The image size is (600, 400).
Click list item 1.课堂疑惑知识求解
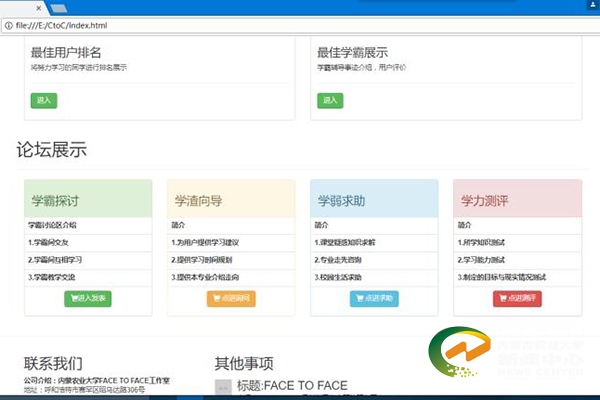pyautogui.click(x=345, y=242)
